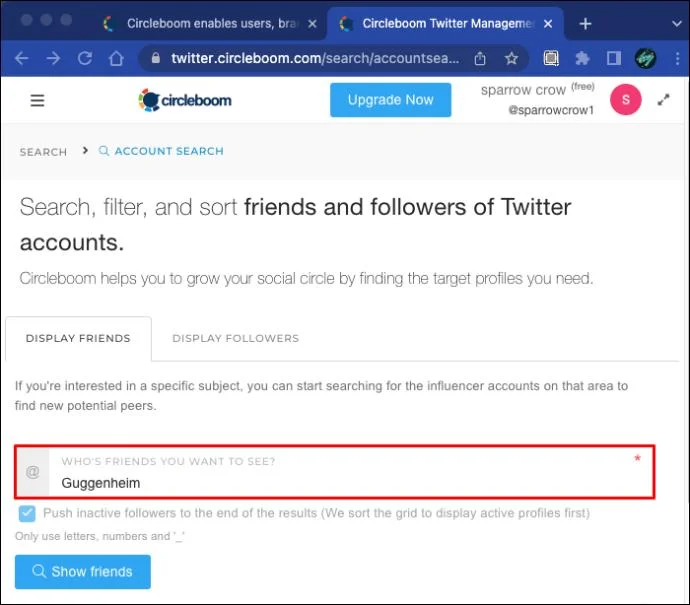Bookmark this page with the star
The width and height of the screenshot is (690, 605).
click(511, 58)
